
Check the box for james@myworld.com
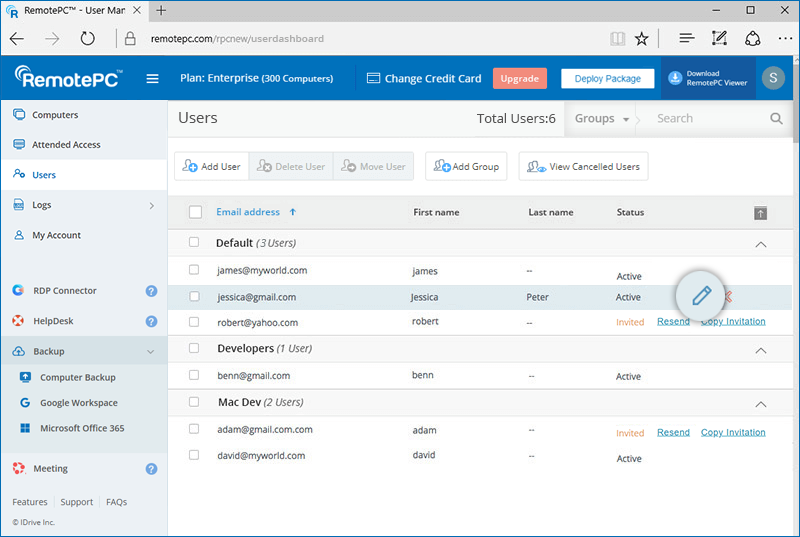(195, 271)
